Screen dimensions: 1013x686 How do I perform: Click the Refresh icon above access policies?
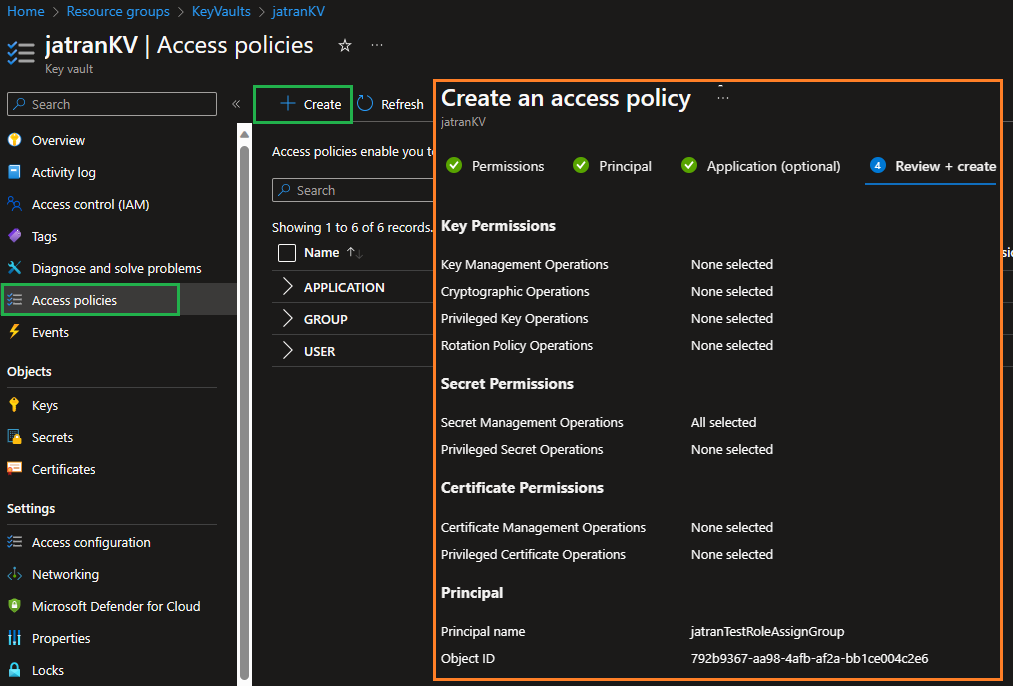[367, 104]
